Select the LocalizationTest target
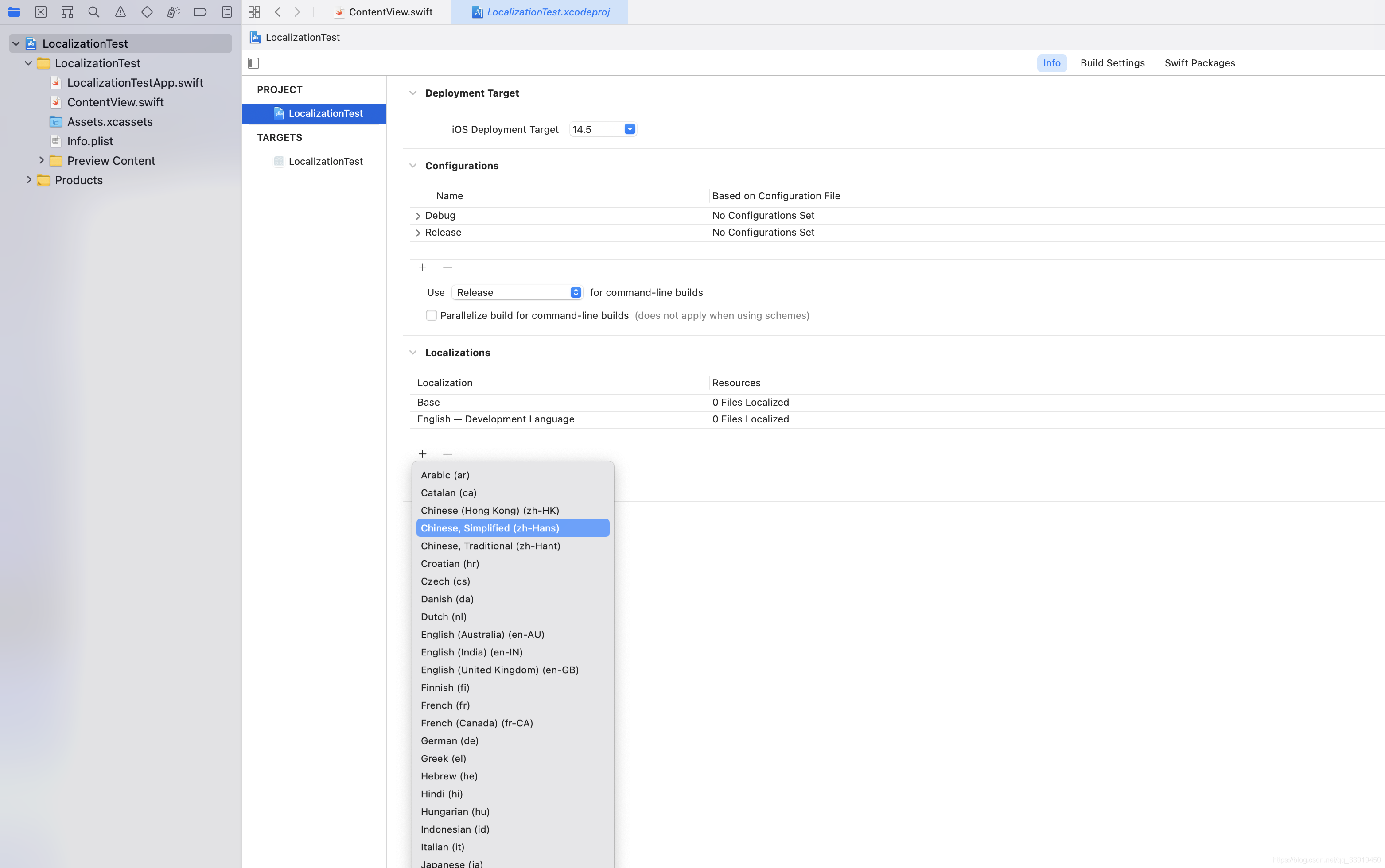 [x=325, y=161]
